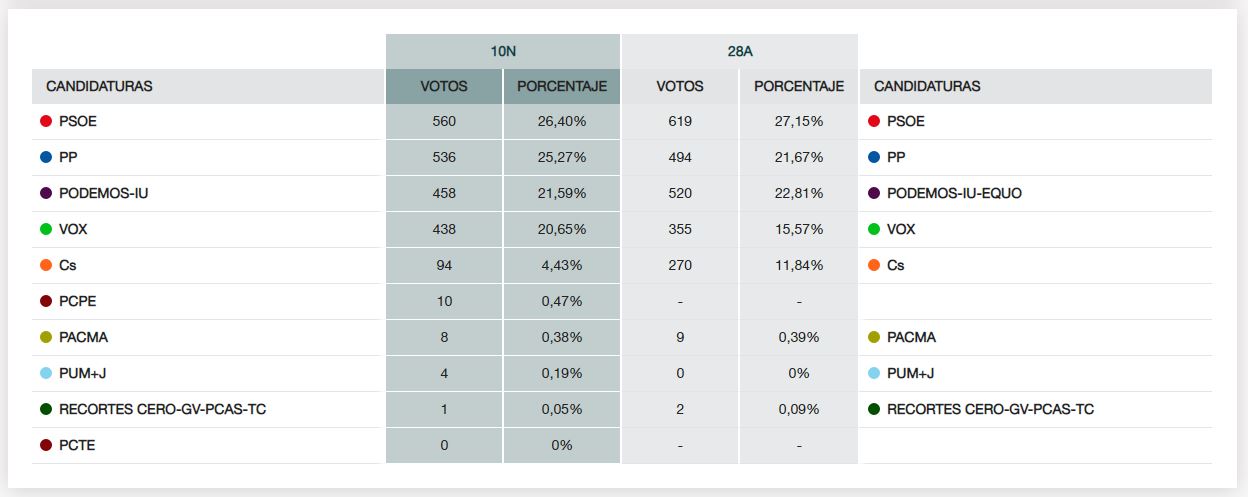Click the 26,40% PSOE percentage cell
Screen dimensions: 1248x497
pyautogui.click(x=562, y=121)
